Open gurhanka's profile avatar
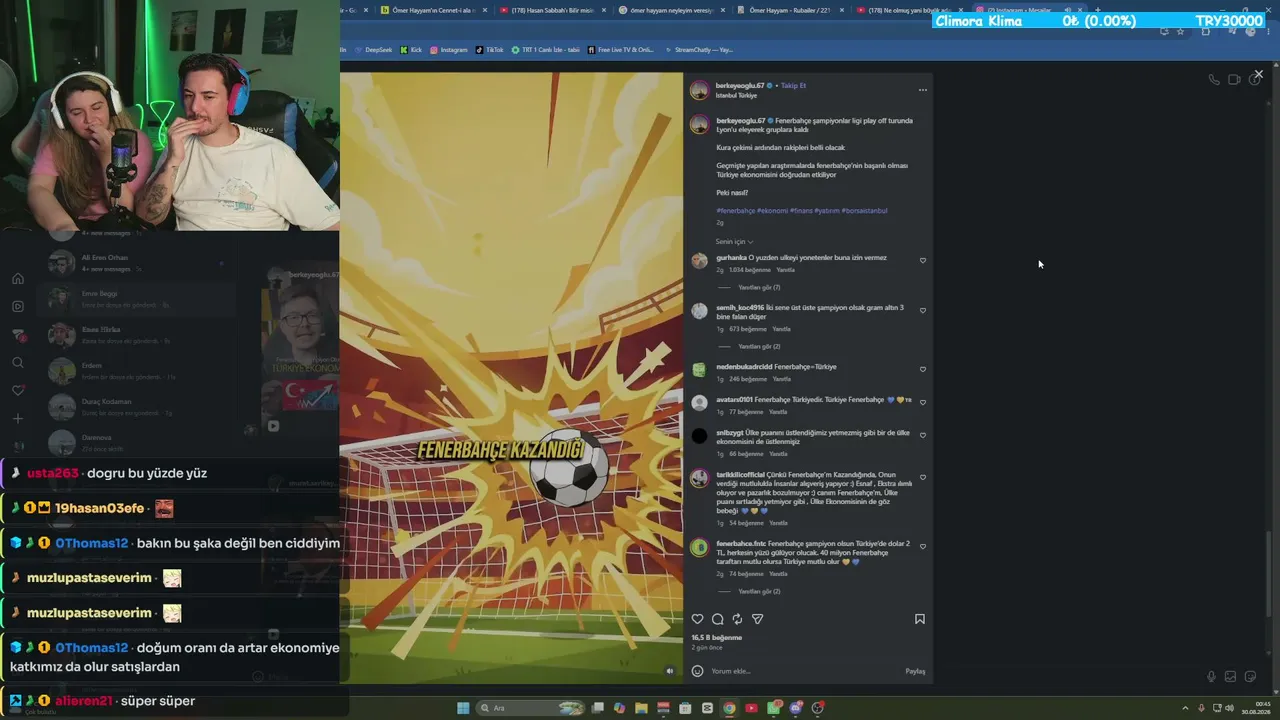This screenshot has width=1280, height=720. click(699, 261)
